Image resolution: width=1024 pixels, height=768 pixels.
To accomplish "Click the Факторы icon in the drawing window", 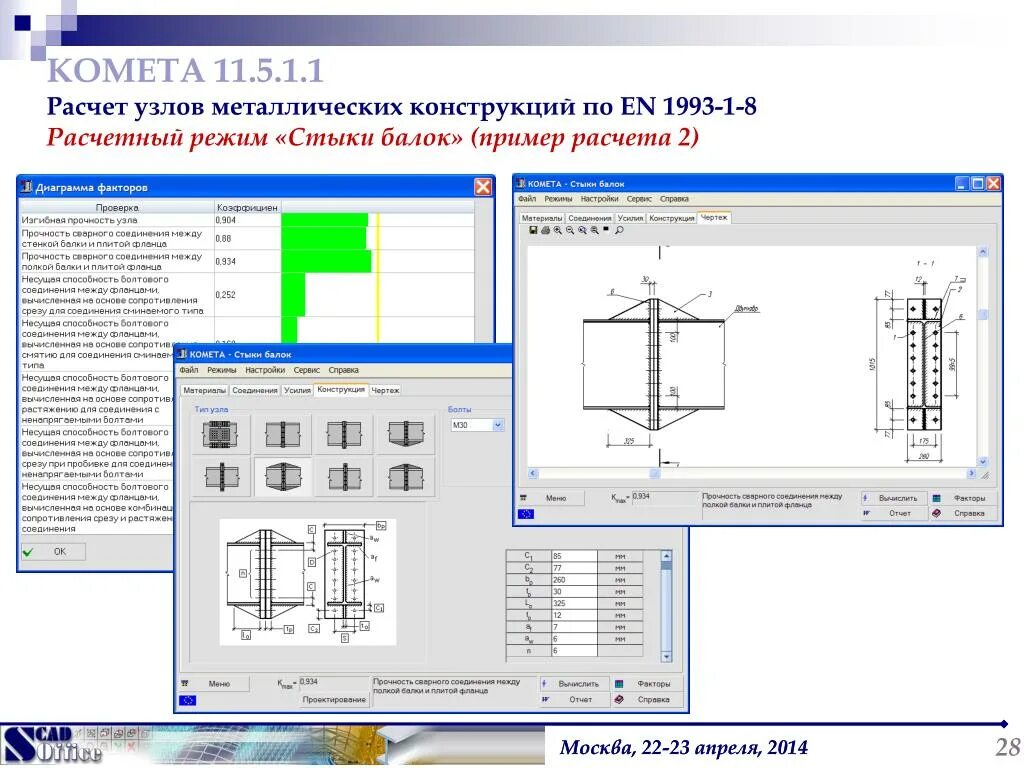I will pyautogui.click(x=936, y=498).
